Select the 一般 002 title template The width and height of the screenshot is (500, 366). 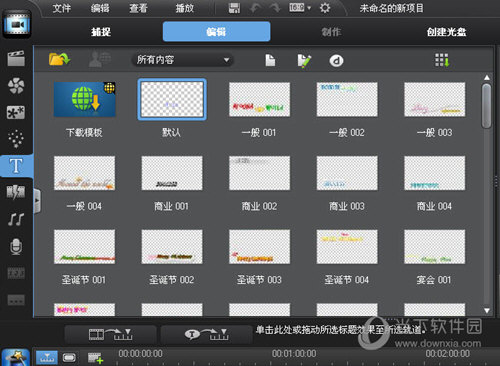coord(347,99)
